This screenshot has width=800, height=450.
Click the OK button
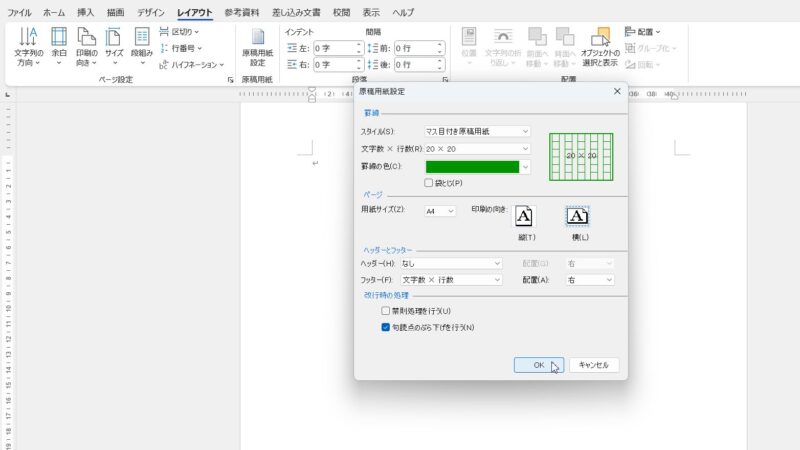pyautogui.click(x=539, y=365)
